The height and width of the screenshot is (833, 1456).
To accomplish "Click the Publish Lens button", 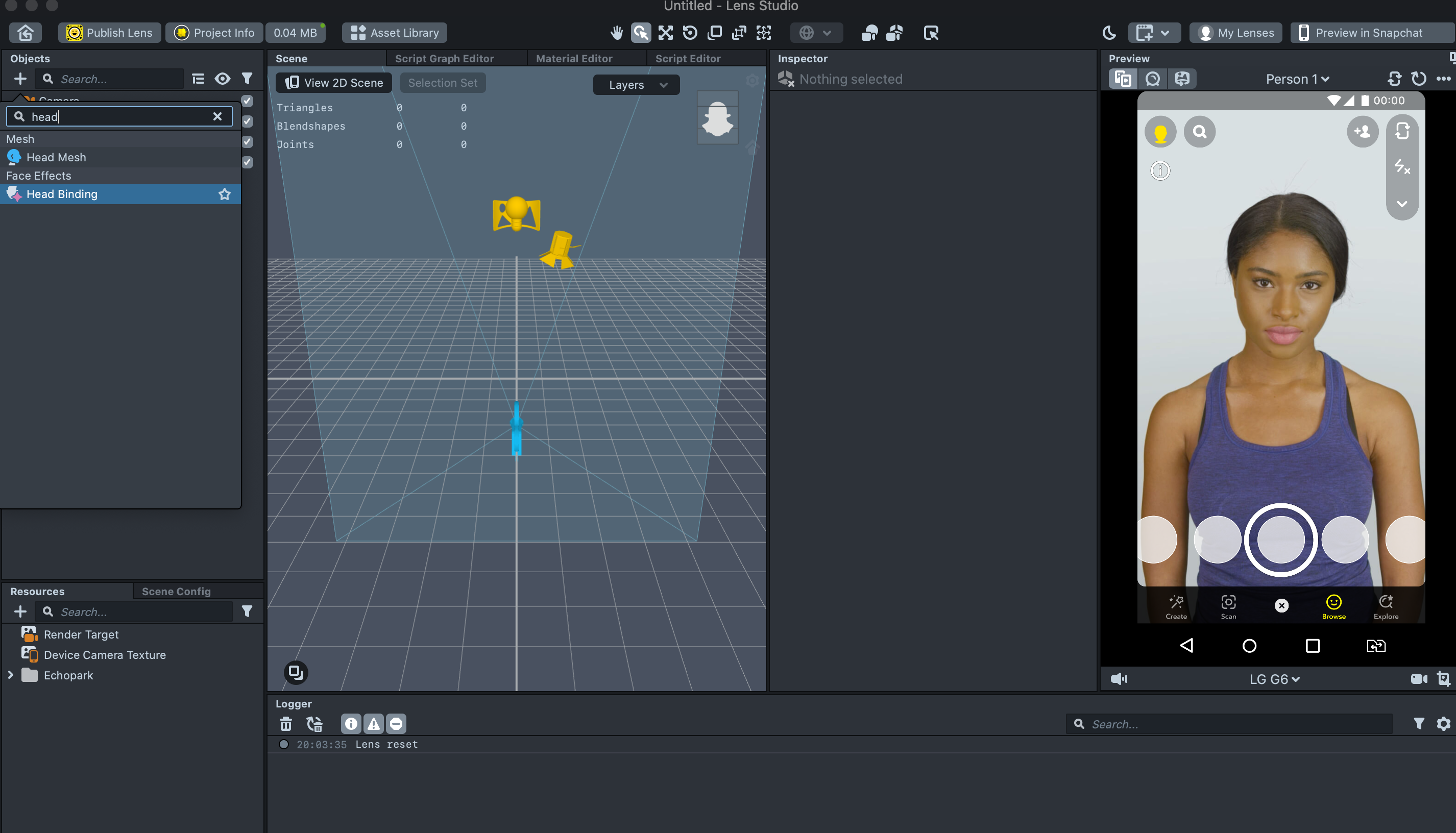I will pyautogui.click(x=109, y=33).
